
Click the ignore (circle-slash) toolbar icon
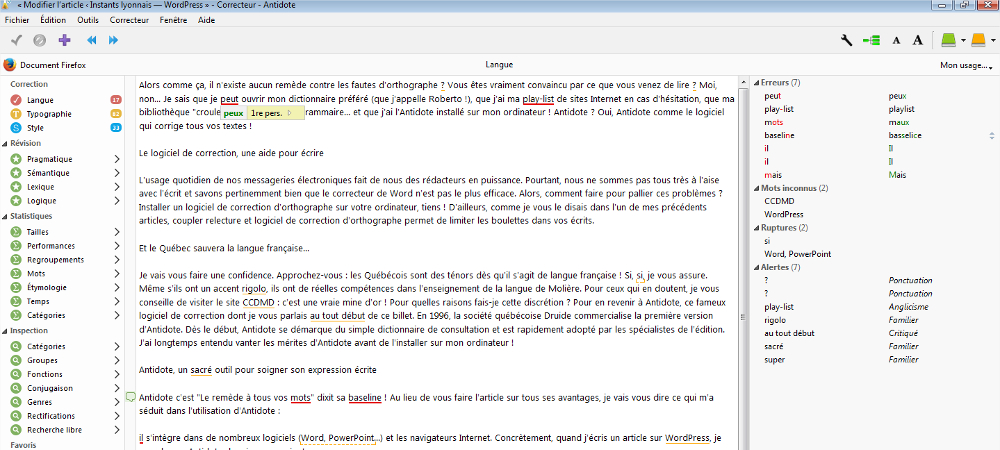point(40,40)
